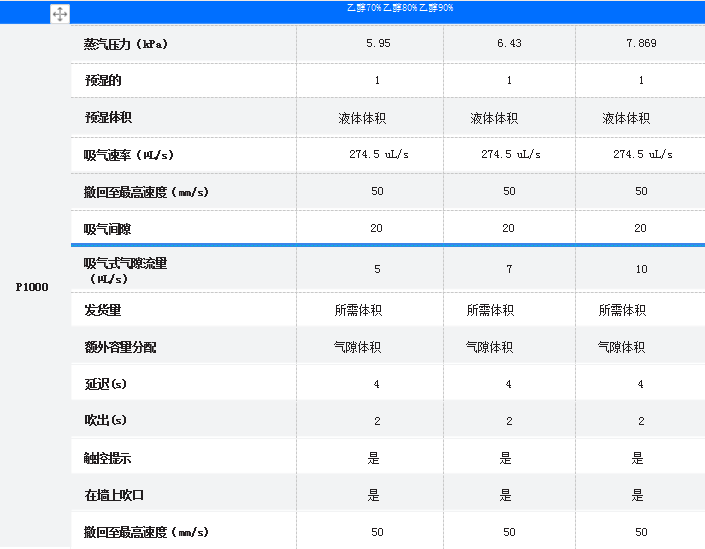Click 液体体积 in the 5.95 column
The width and height of the screenshot is (705, 549).
click(x=362, y=118)
